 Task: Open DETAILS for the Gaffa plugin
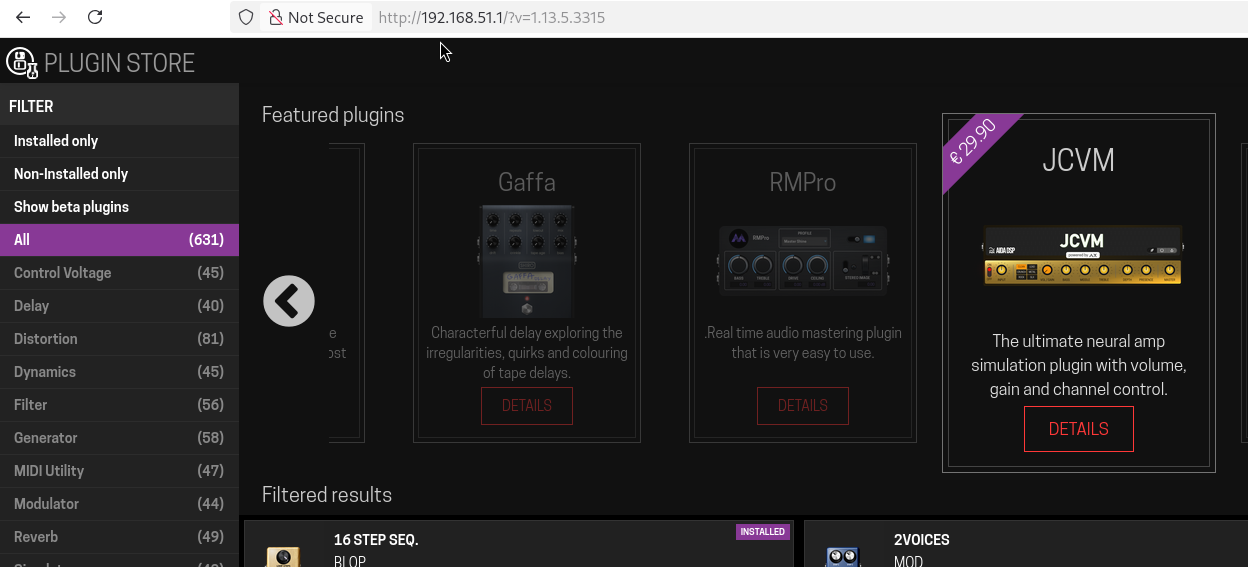[526, 406]
